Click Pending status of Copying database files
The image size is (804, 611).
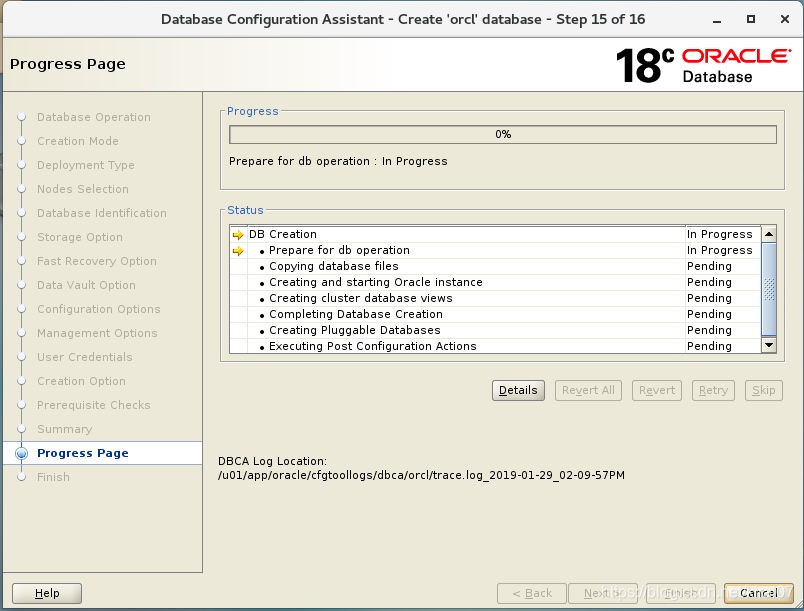click(x=709, y=266)
